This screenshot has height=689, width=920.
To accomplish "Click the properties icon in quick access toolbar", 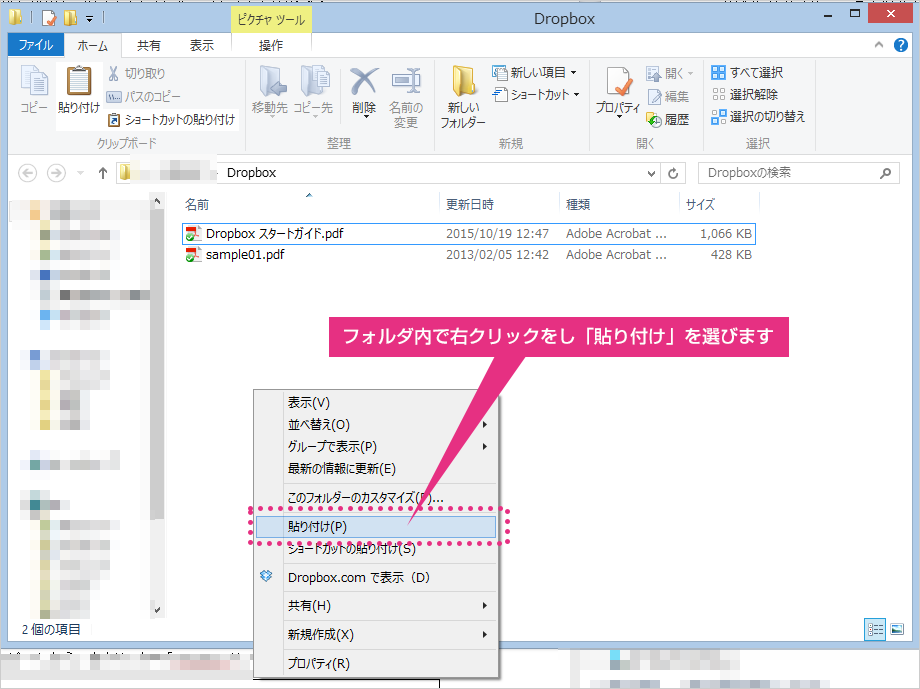I will click(49, 18).
